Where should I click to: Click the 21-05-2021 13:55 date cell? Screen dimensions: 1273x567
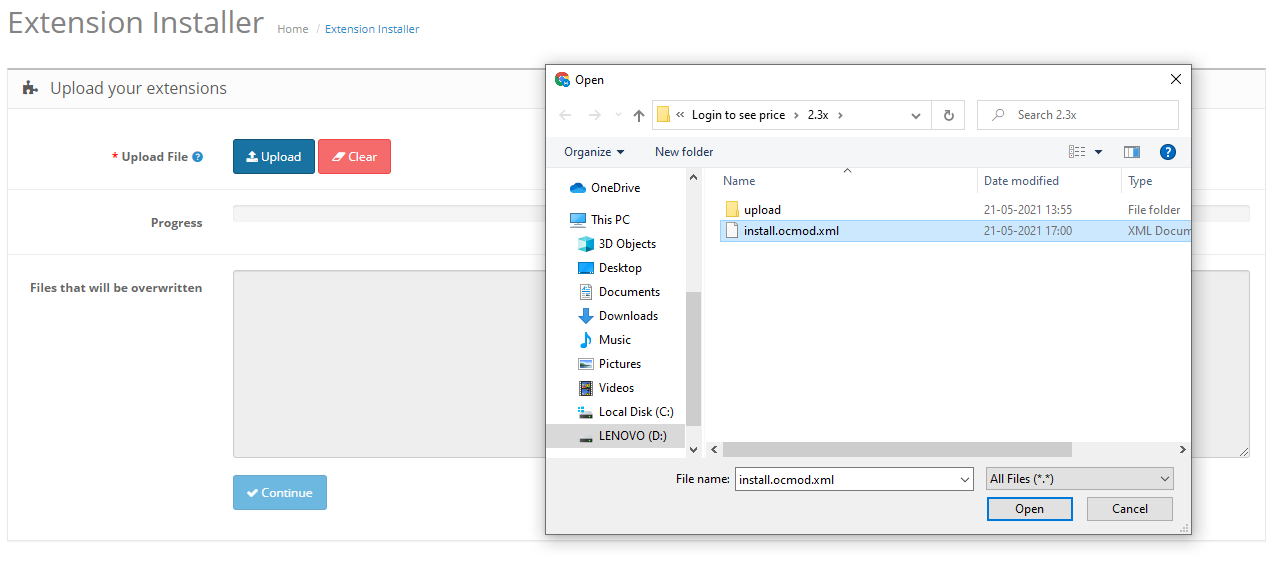(1028, 210)
